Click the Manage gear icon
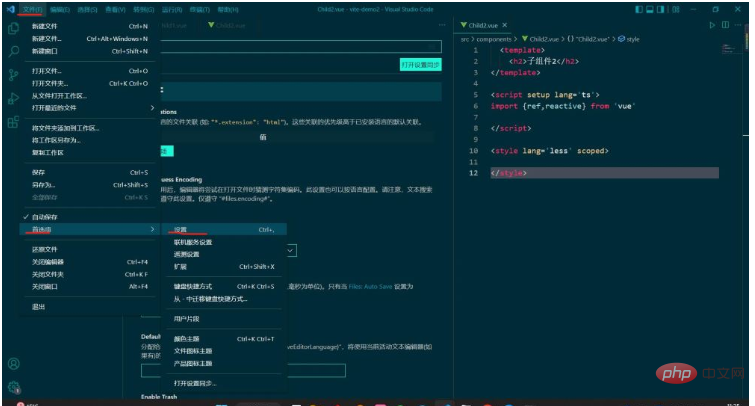755x406 pixels. (x=13, y=387)
